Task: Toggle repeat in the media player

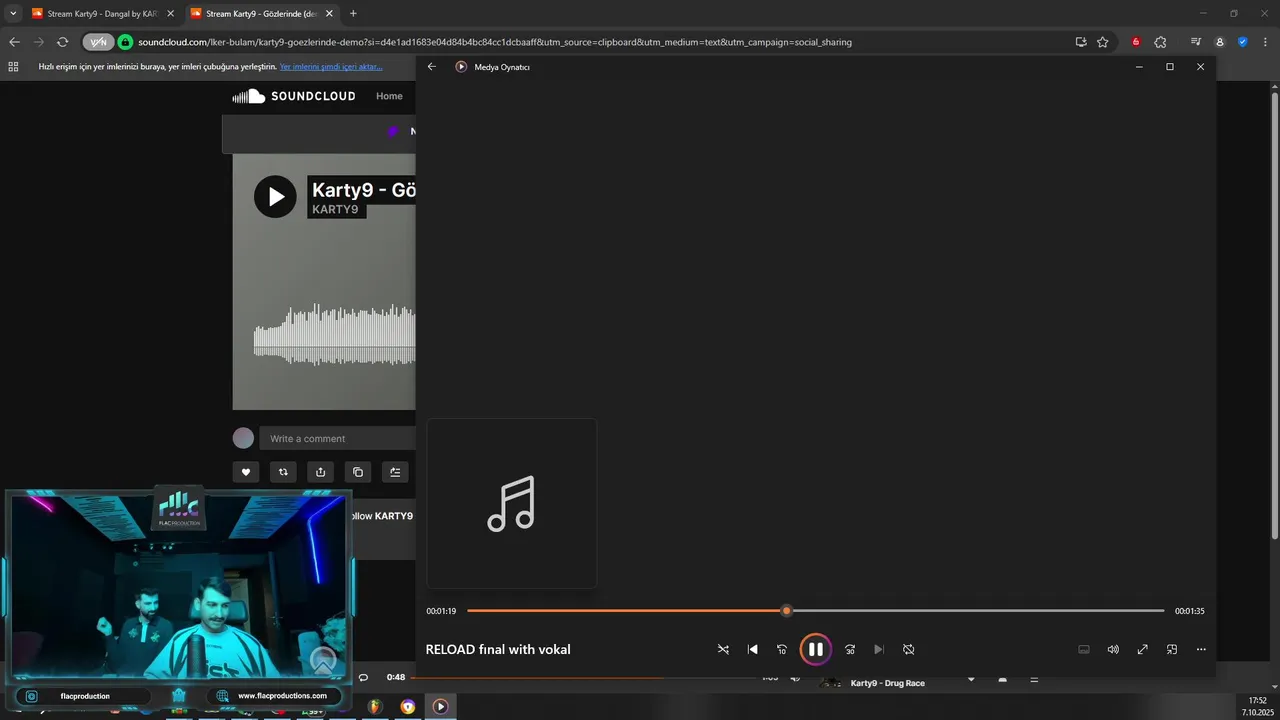Action: click(x=909, y=649)
